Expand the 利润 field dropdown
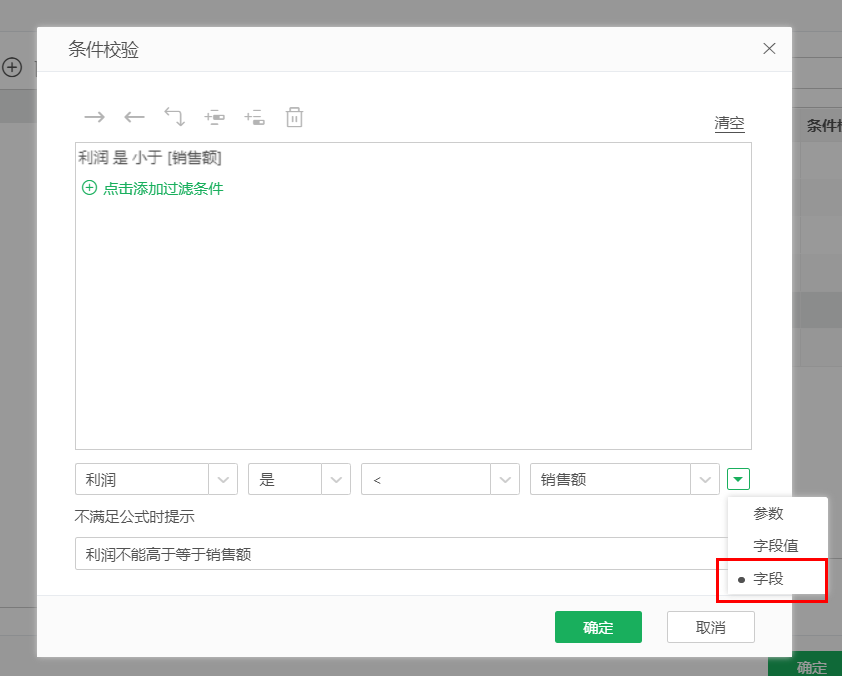This screenshot has width=842, height=676. coord(223,480)
